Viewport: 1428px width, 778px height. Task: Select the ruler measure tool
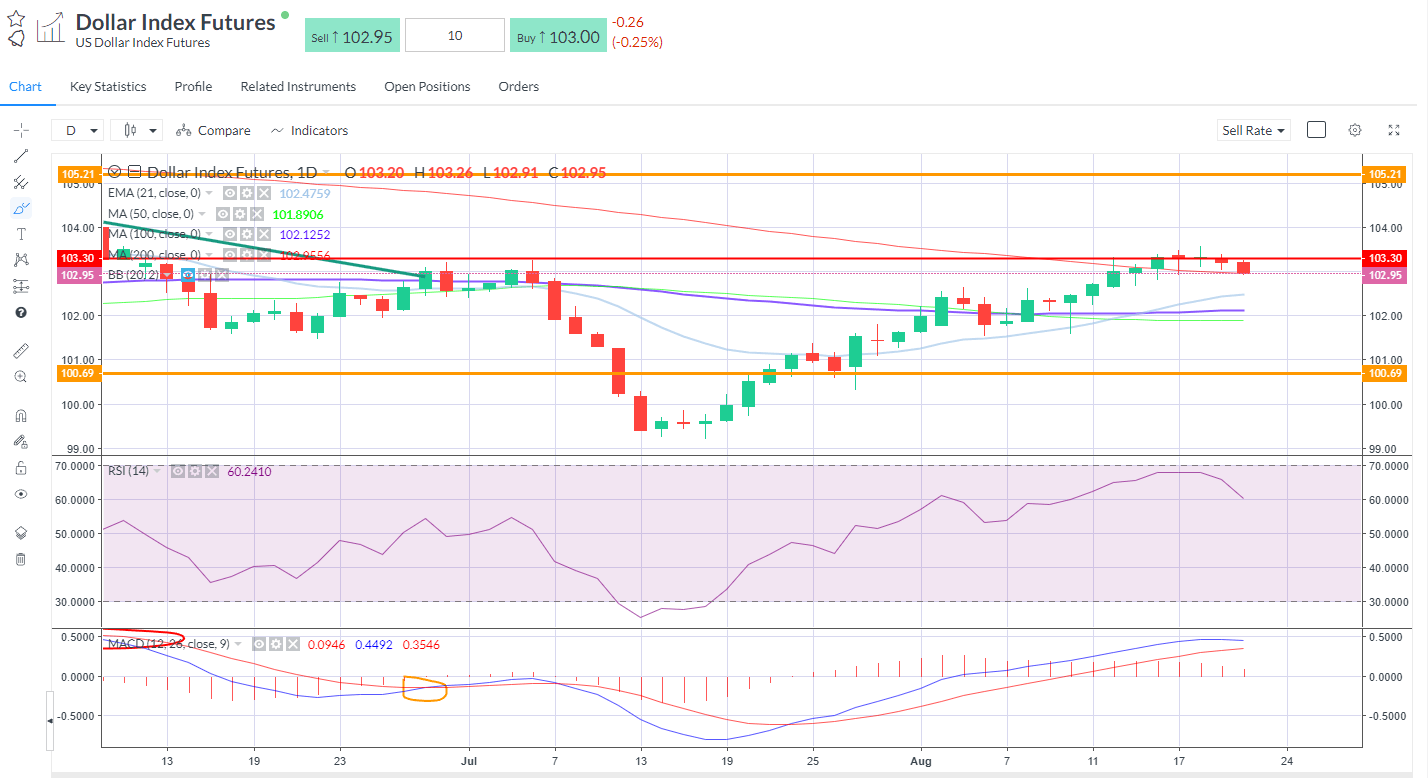pyautogui.click(x=20, y=351)
